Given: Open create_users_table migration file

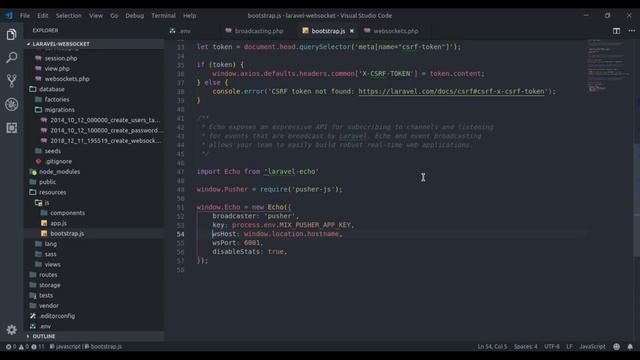Looking at the screenshot, I should pyautogui.click(x=105, y=120).
